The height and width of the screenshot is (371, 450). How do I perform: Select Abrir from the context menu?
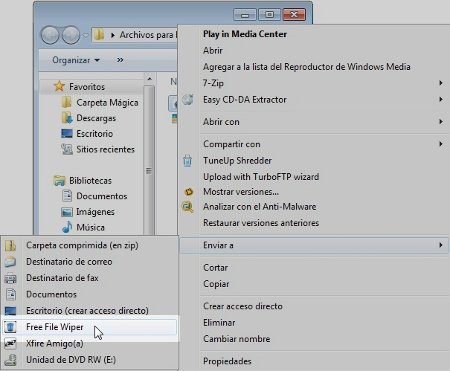tap(213, 51)
